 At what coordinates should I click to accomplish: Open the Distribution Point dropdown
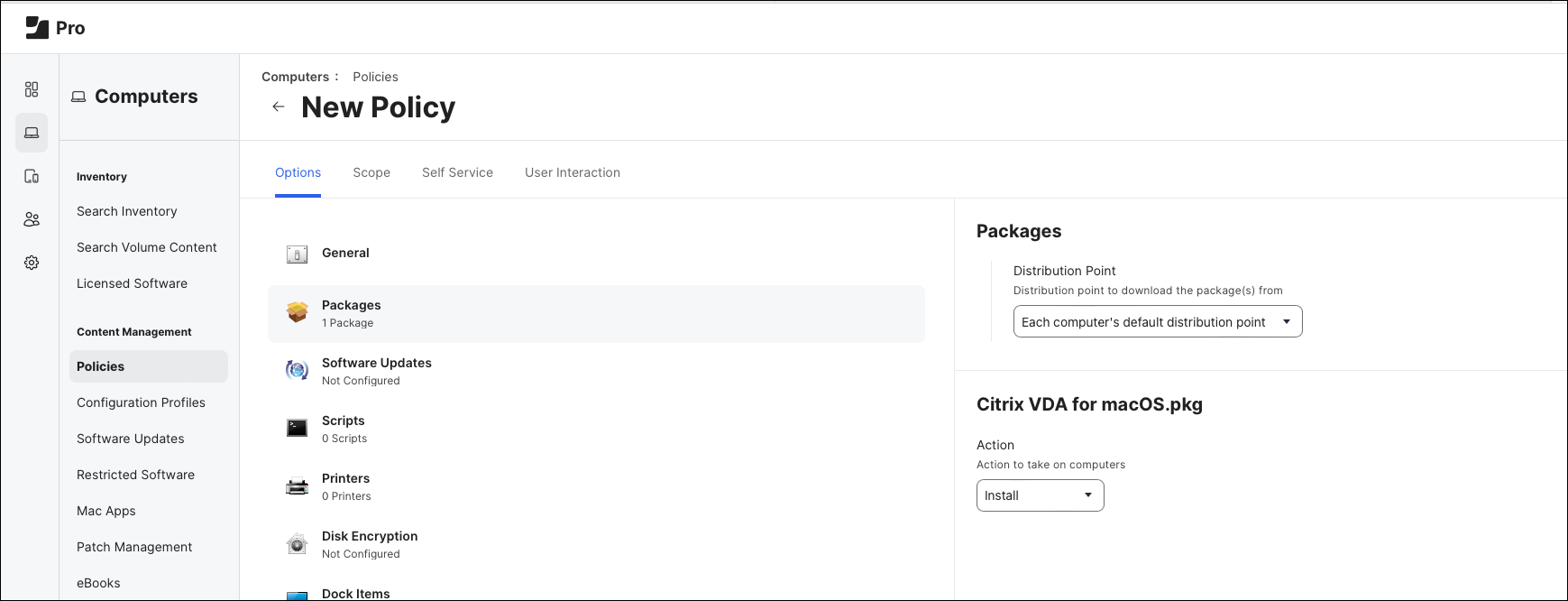(1157, 322)
